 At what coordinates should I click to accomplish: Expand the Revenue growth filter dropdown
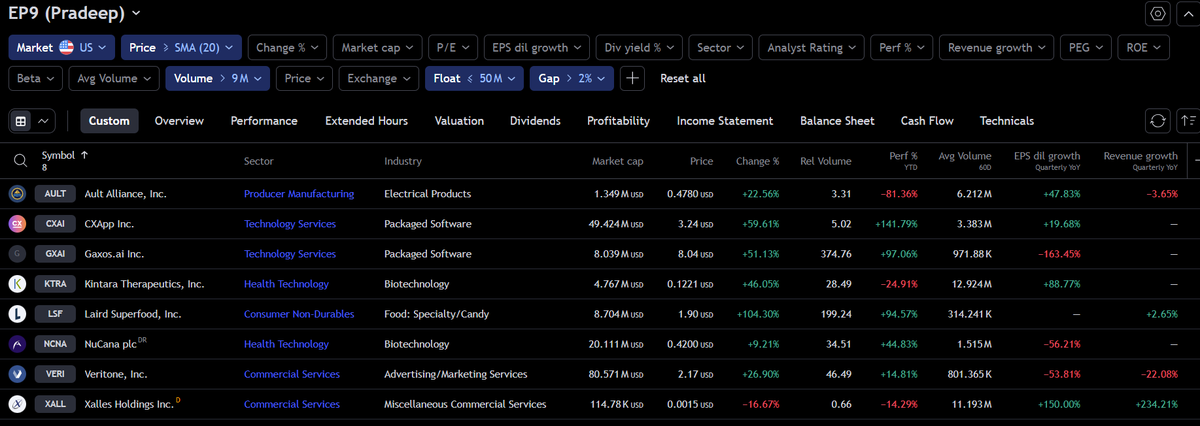point(997,47)
